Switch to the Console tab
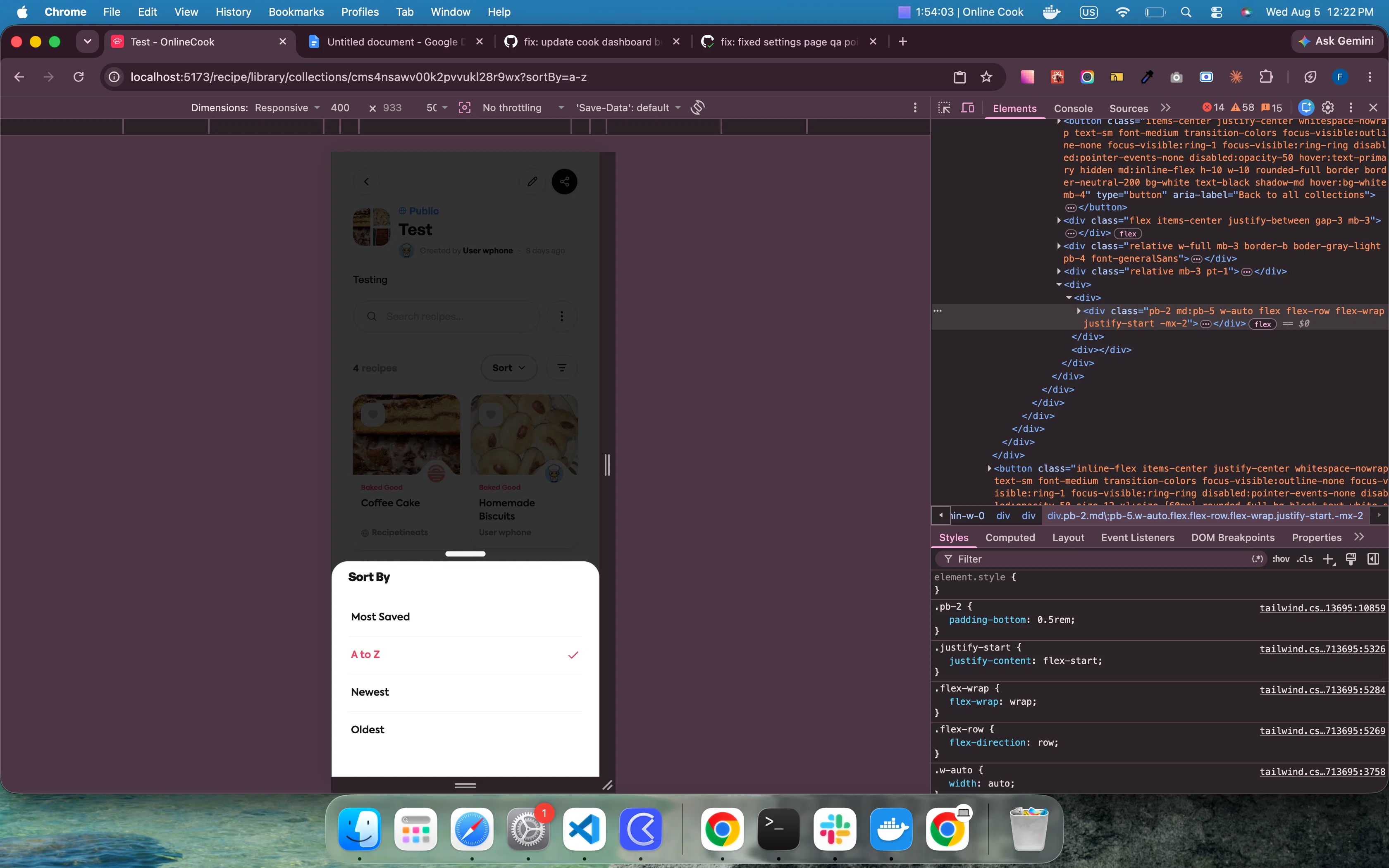Image resolution: width=1389 pixels, height=868 pixels. [x=1073, y=108]
